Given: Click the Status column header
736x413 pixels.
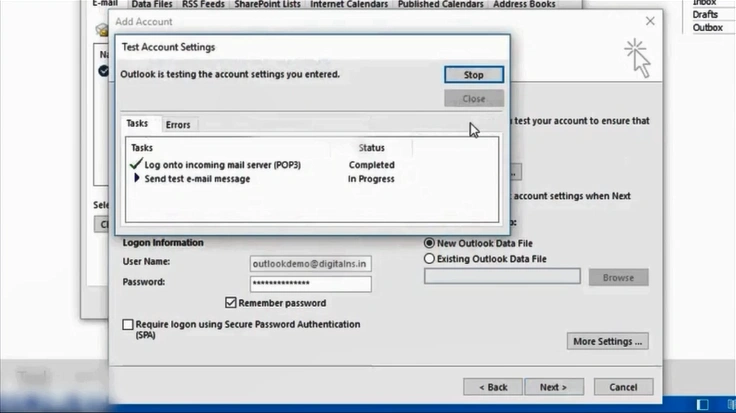Looking at the screenshot, I should pyautogui.click(x=371, y=148).
